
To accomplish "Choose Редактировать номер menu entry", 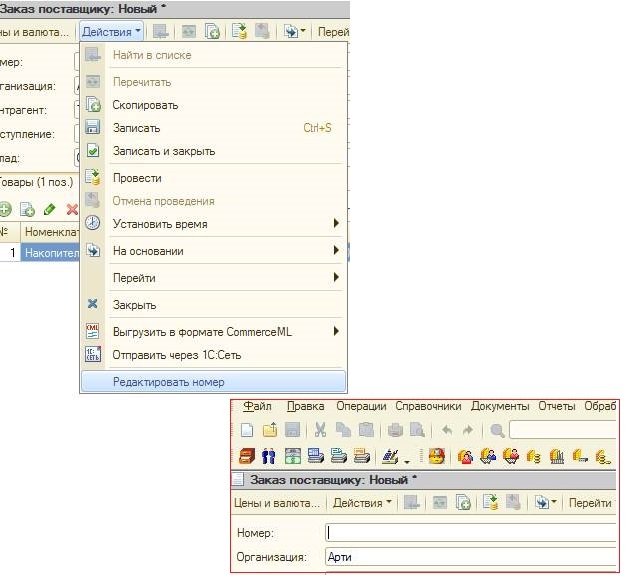I will click(x=213, y=382).
